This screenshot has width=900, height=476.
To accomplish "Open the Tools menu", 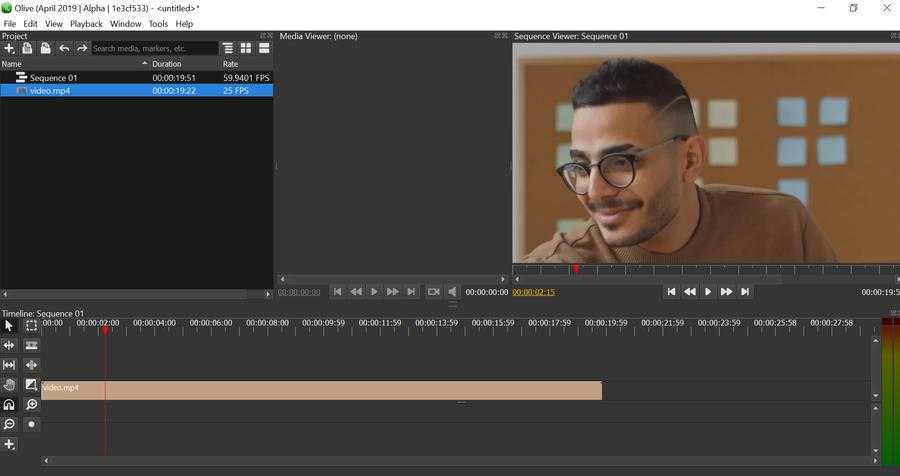I will (158, 24).
